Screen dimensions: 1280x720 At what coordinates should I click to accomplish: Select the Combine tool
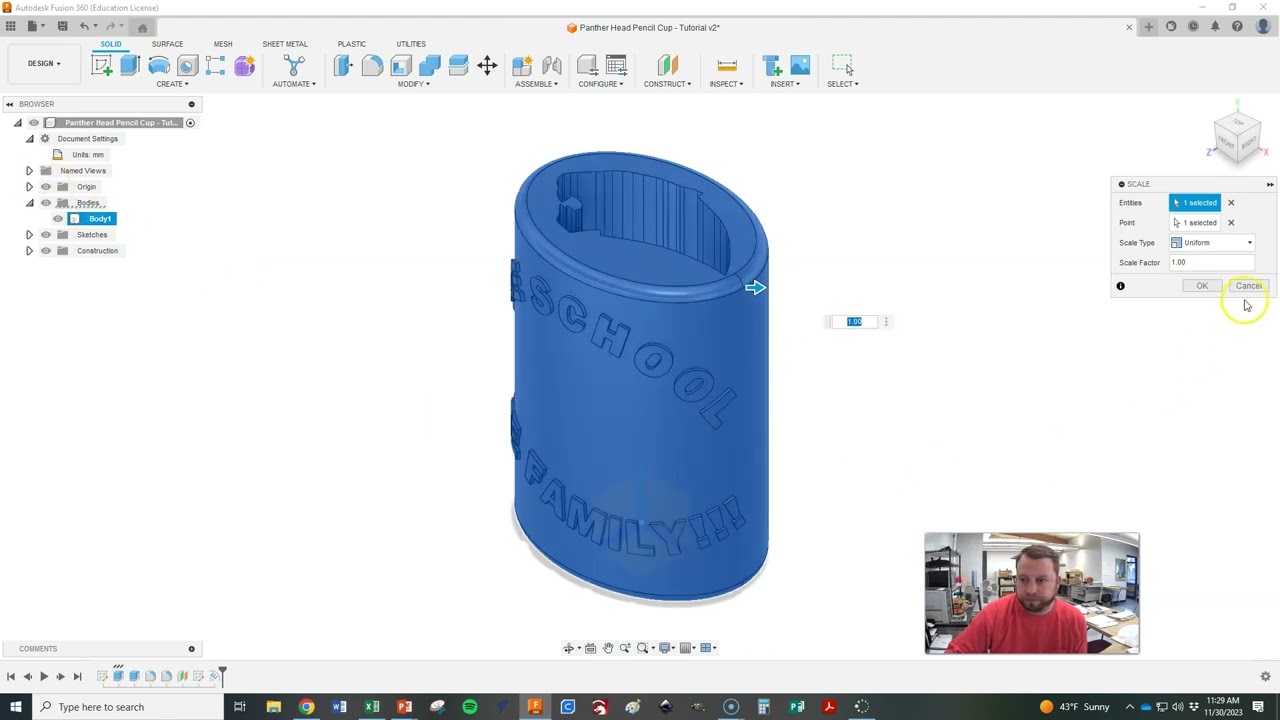[430, 66]
